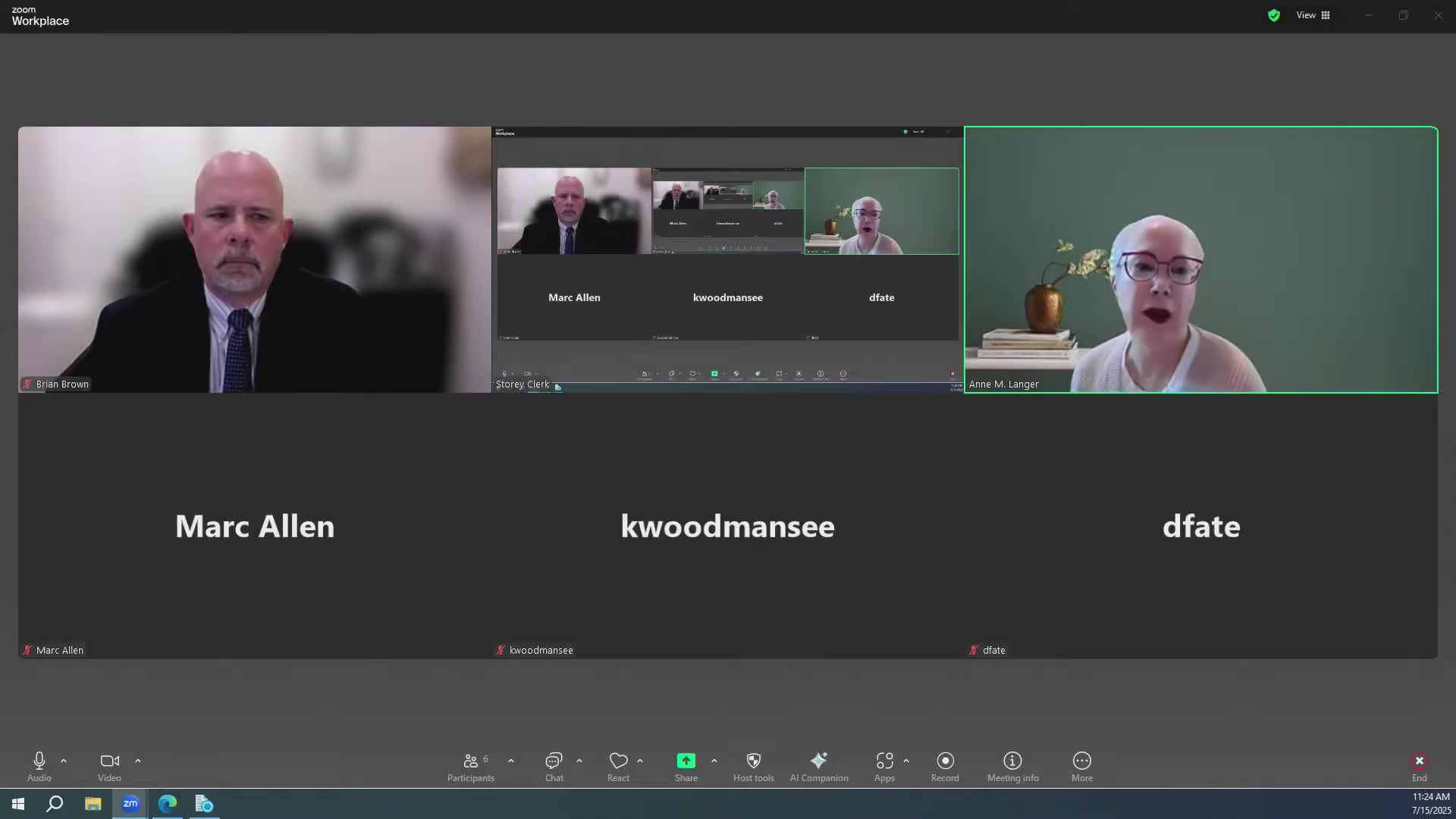Expand share options arrow
The height and width of the screenshot is (819, 1456).
click(x=714, y=761)
